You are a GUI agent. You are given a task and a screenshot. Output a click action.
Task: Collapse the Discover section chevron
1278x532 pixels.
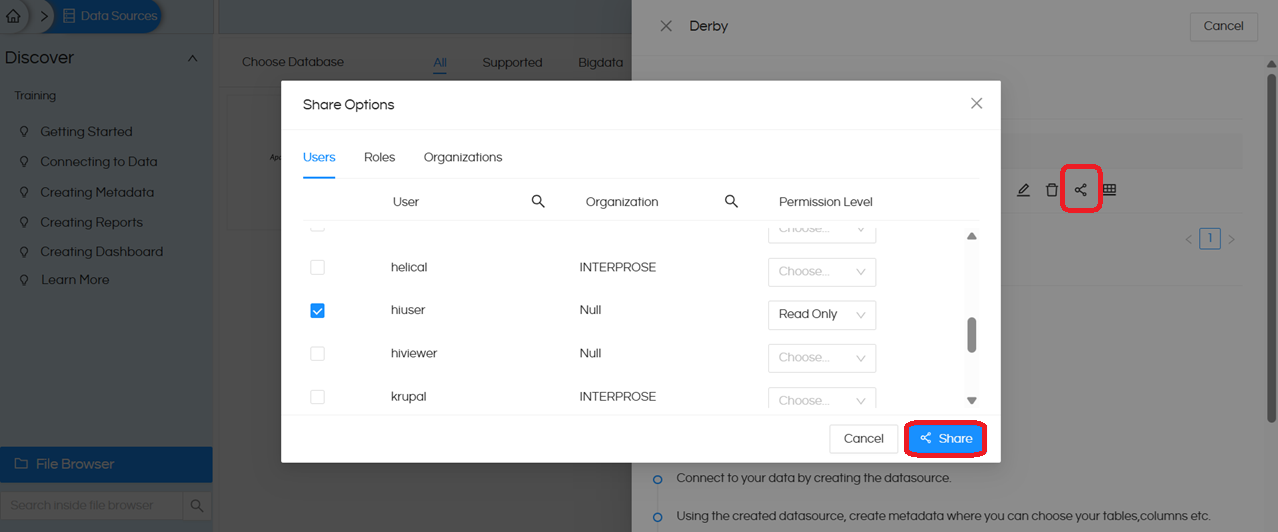[193, 58]
